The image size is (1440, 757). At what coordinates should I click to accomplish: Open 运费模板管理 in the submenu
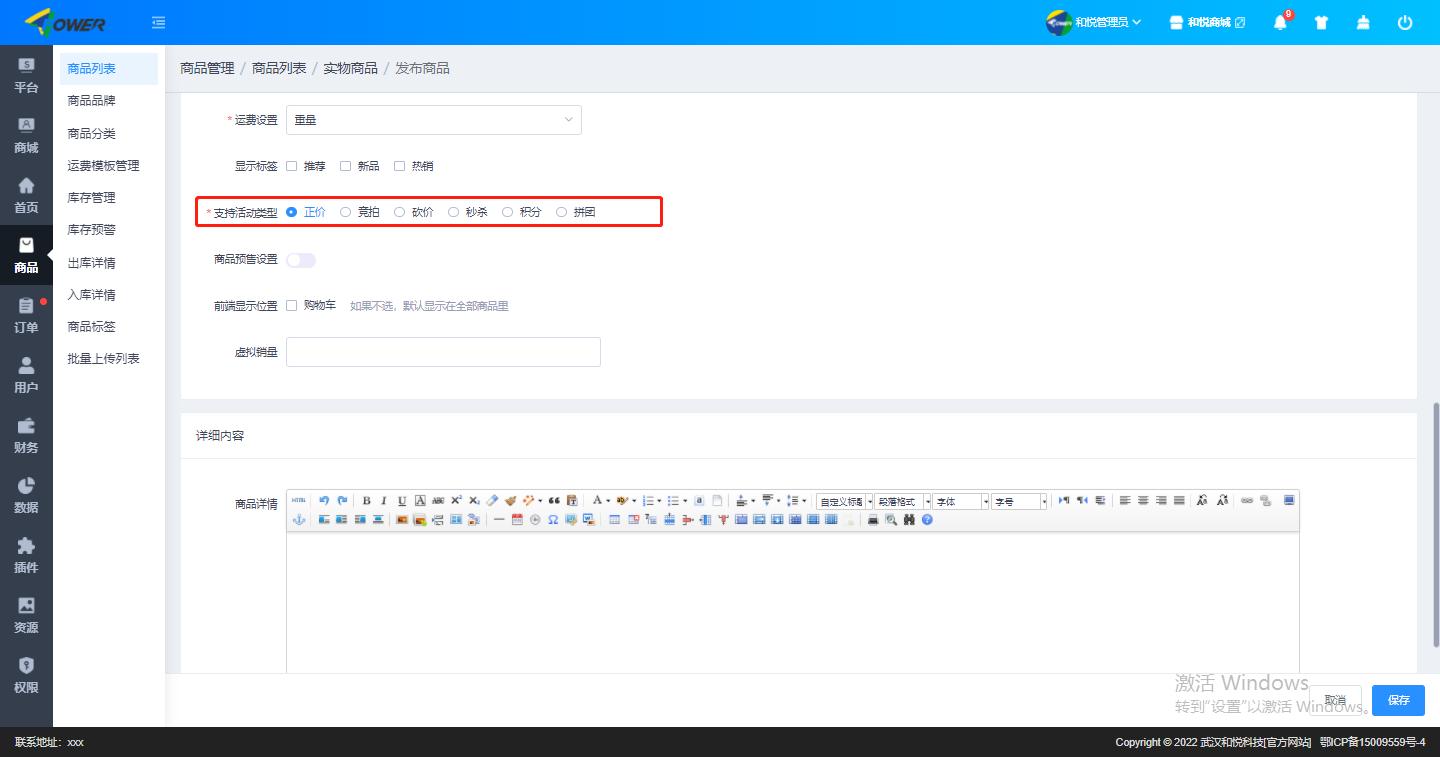(x=103, y=165)
